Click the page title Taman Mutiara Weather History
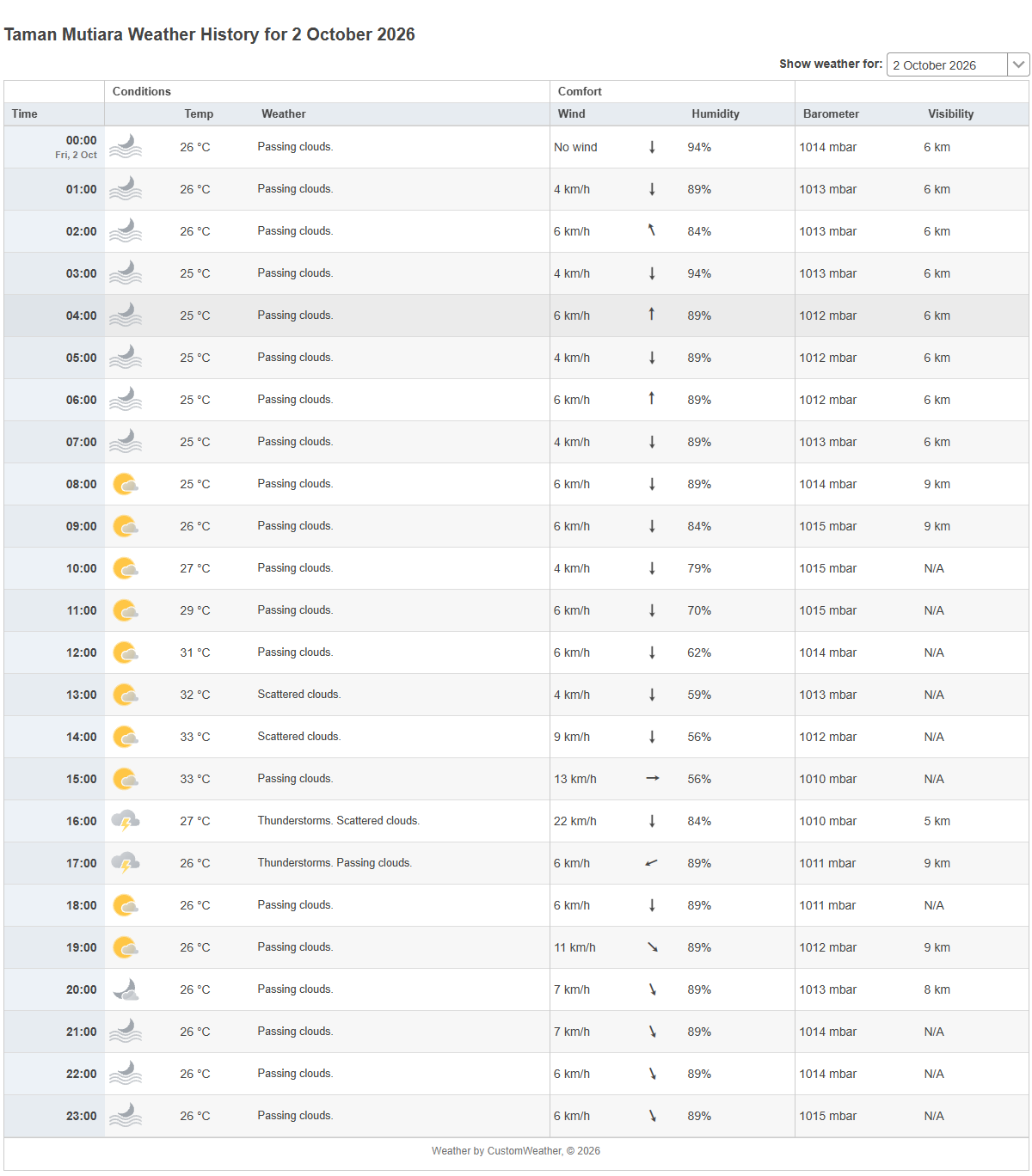 pos(210,34)
